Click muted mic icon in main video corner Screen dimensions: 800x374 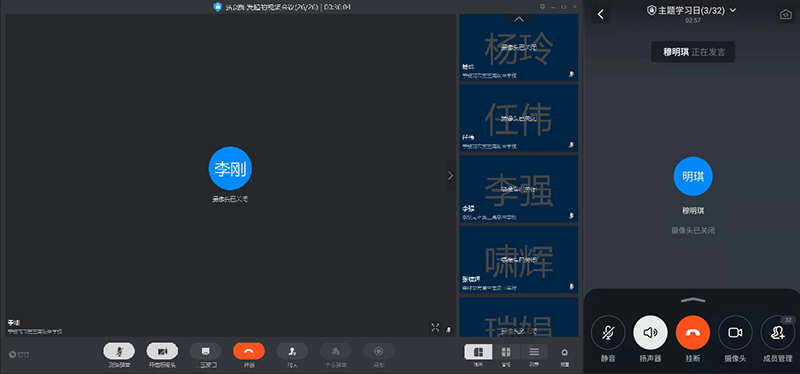point(448,329)
